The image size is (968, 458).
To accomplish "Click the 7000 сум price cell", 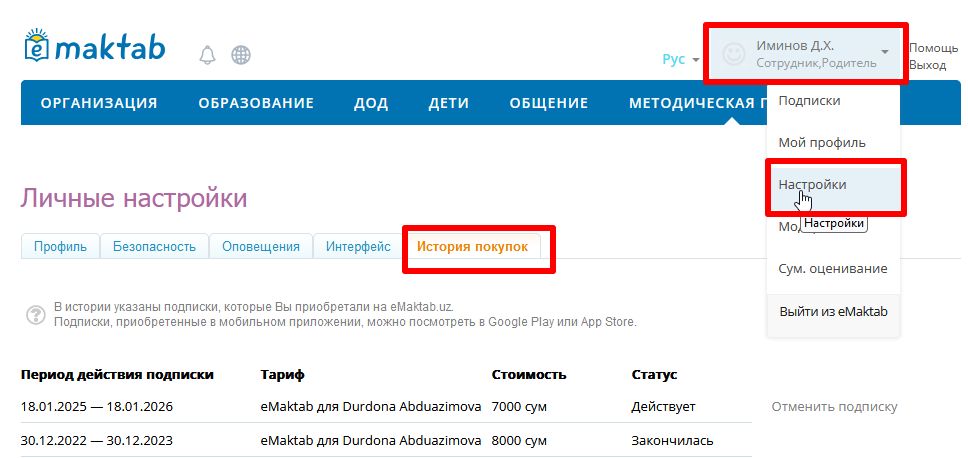I will pos(519,407).
